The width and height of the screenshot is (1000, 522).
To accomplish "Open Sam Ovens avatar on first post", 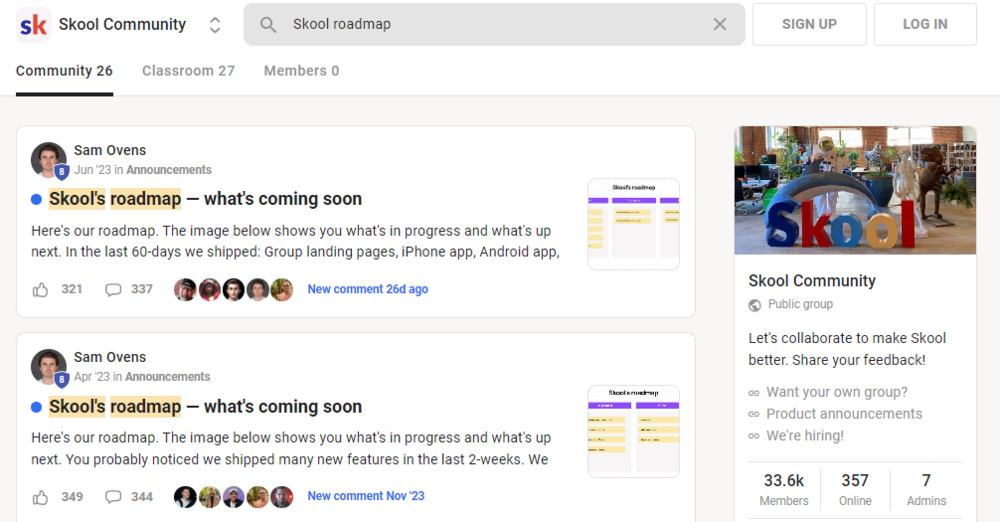I will coord(48,160).
